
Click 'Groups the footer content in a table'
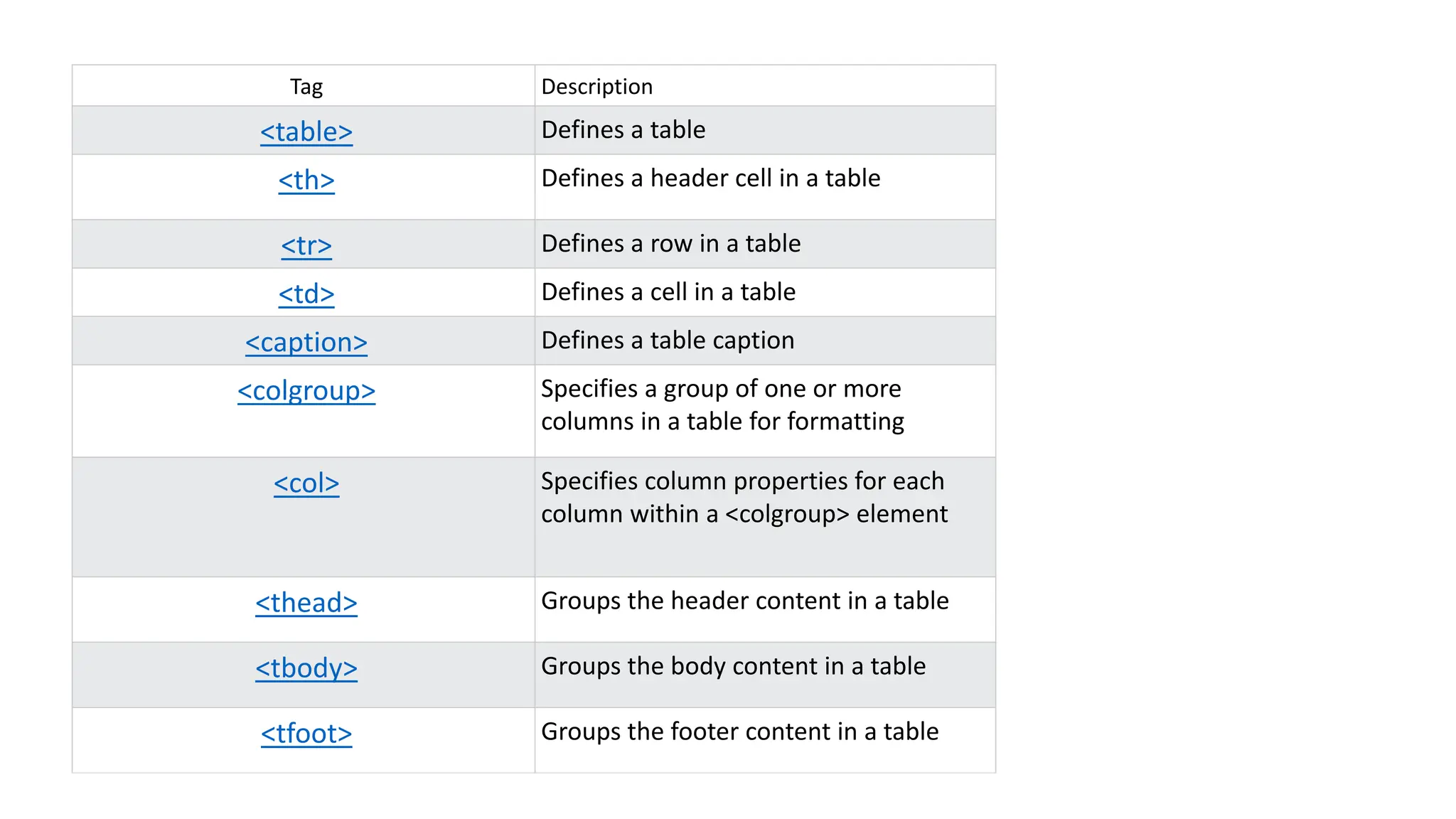(740, 732)
